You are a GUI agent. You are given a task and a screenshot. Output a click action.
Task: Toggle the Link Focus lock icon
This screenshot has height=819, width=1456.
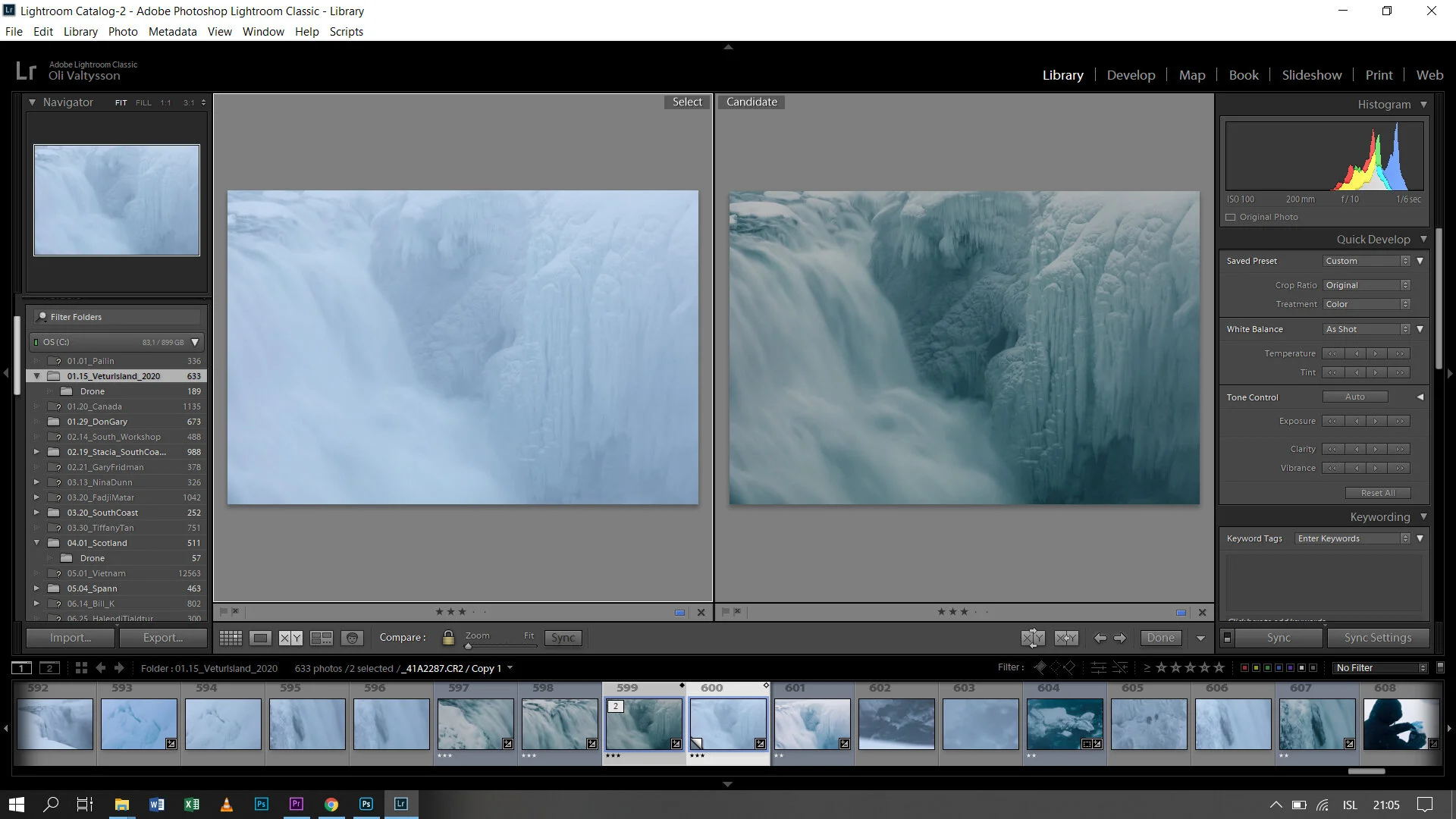pos(448,638)
